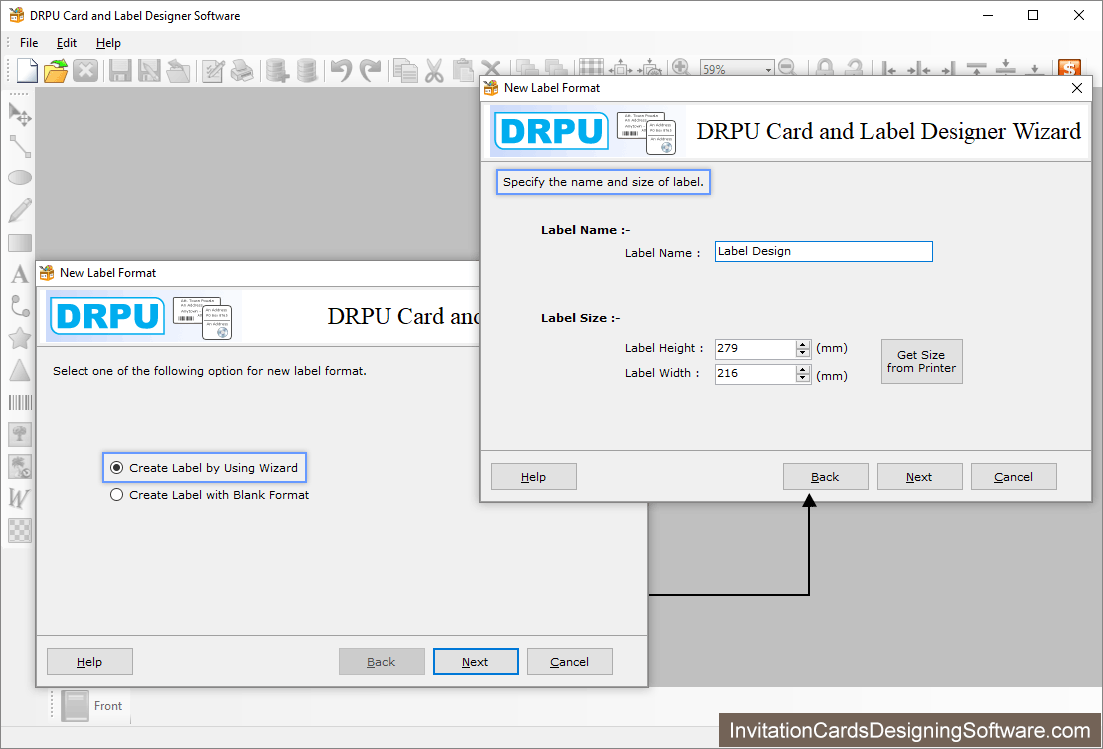Screen dimensions: 1103x749
Task: Click Cancel in the option selection dialog
Action: pos(570,662)
